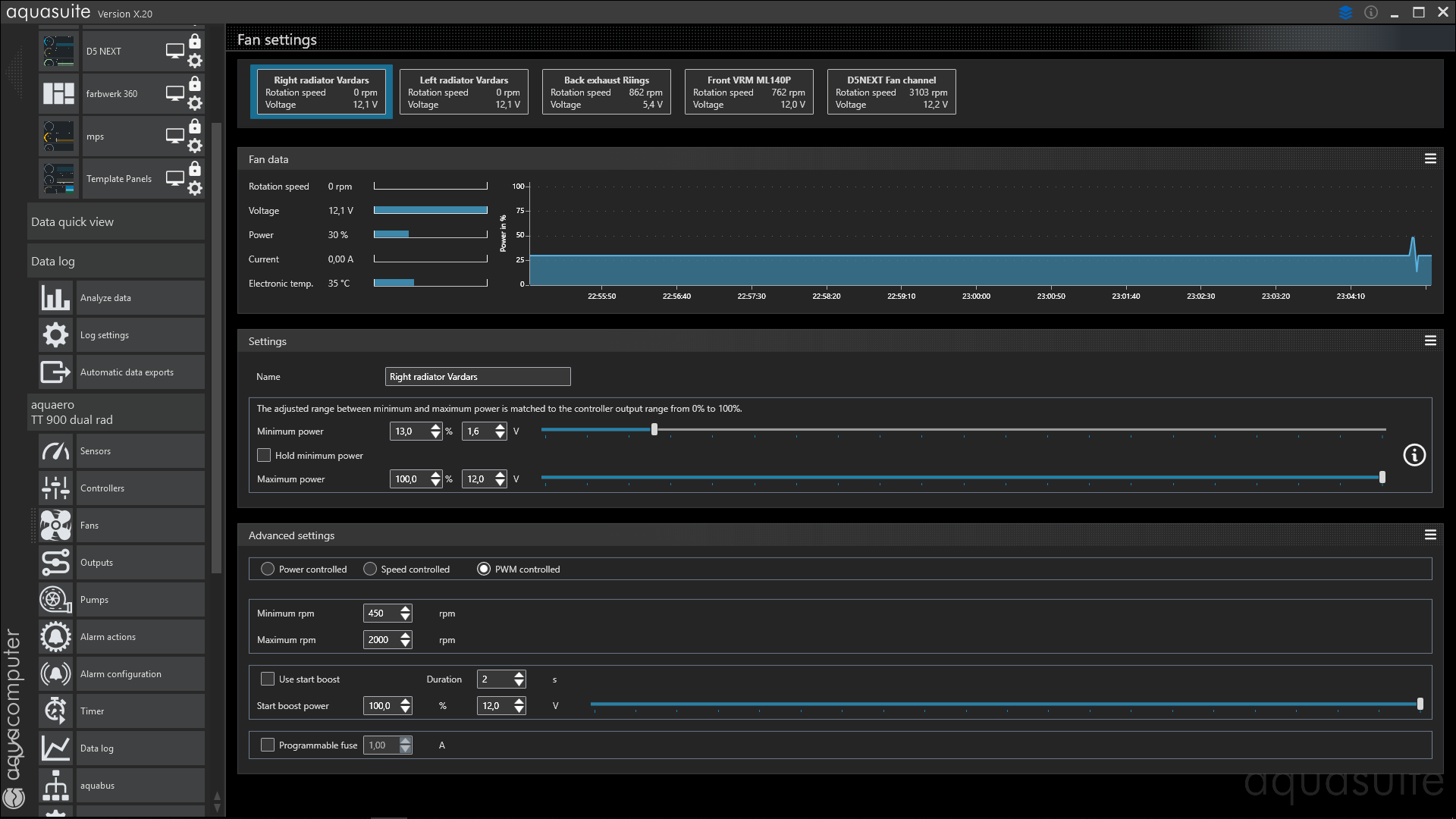The width and height of the screenshot is (1456, 819).
Task: Open the Timer icon
Action: pyautogui.click(x=56, y=712)
